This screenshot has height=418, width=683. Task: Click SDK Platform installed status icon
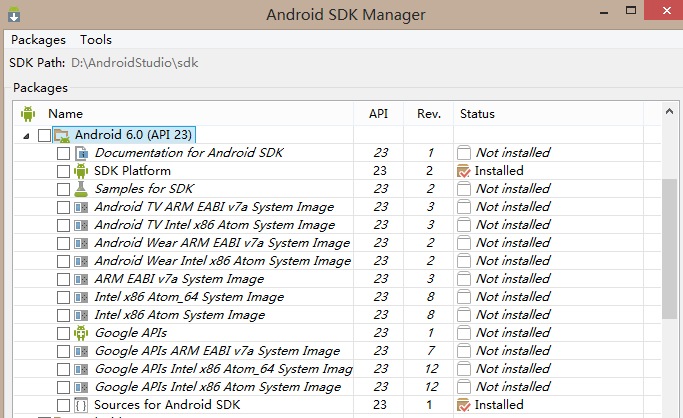click(464, 171)
